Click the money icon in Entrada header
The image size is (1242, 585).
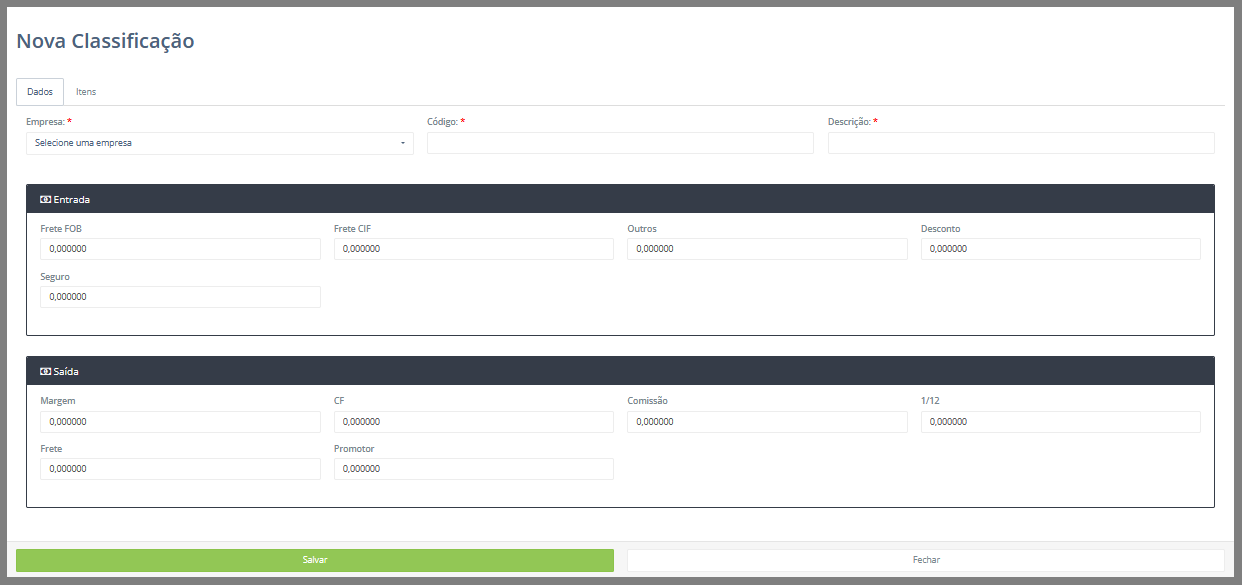click(x=45, y=200)
